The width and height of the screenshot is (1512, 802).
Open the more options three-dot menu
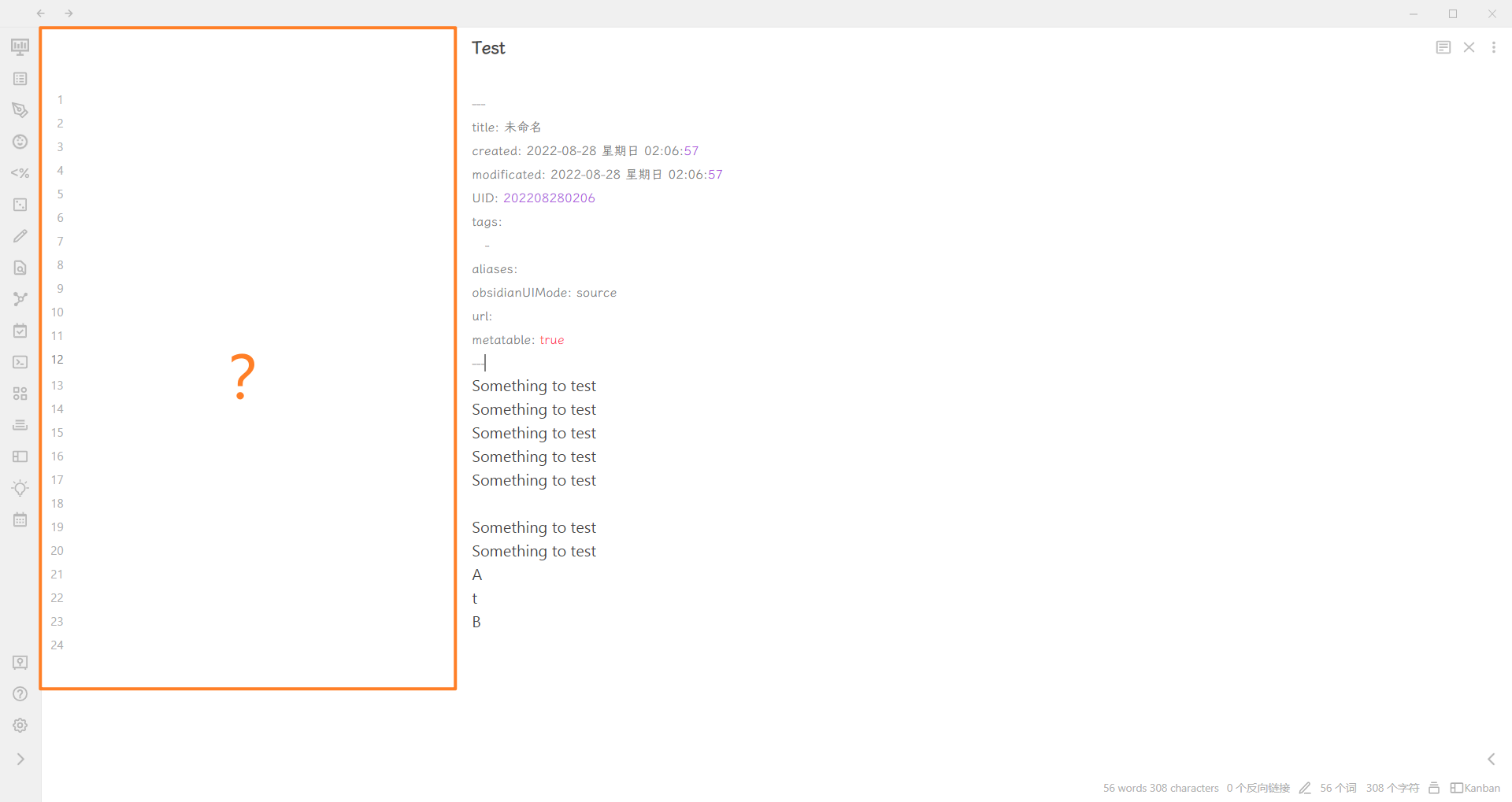tap(1495, 47)
